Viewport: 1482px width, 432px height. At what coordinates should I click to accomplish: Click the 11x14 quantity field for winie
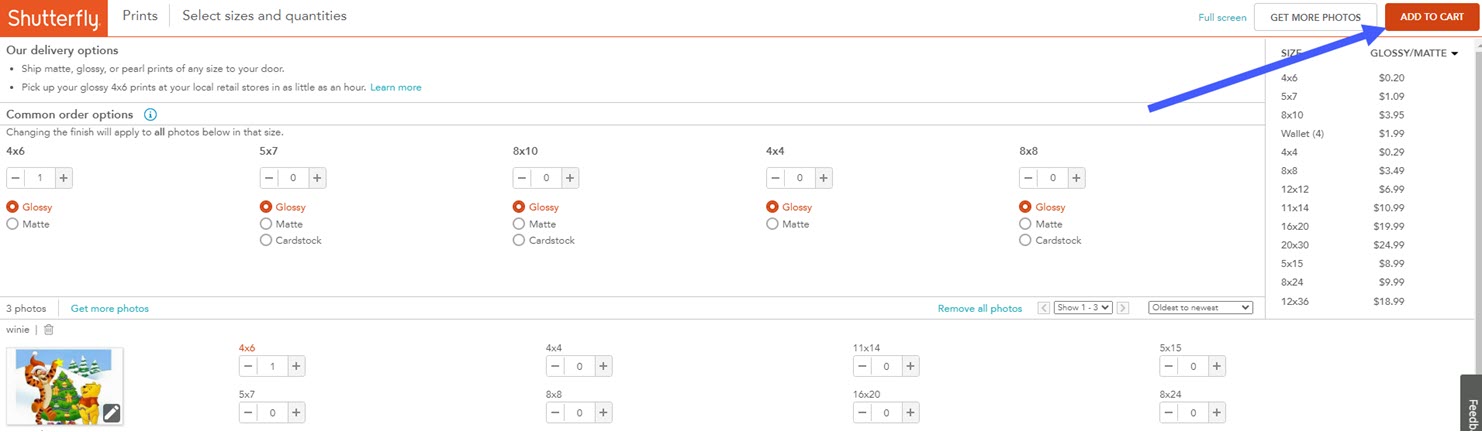[886, 367]
